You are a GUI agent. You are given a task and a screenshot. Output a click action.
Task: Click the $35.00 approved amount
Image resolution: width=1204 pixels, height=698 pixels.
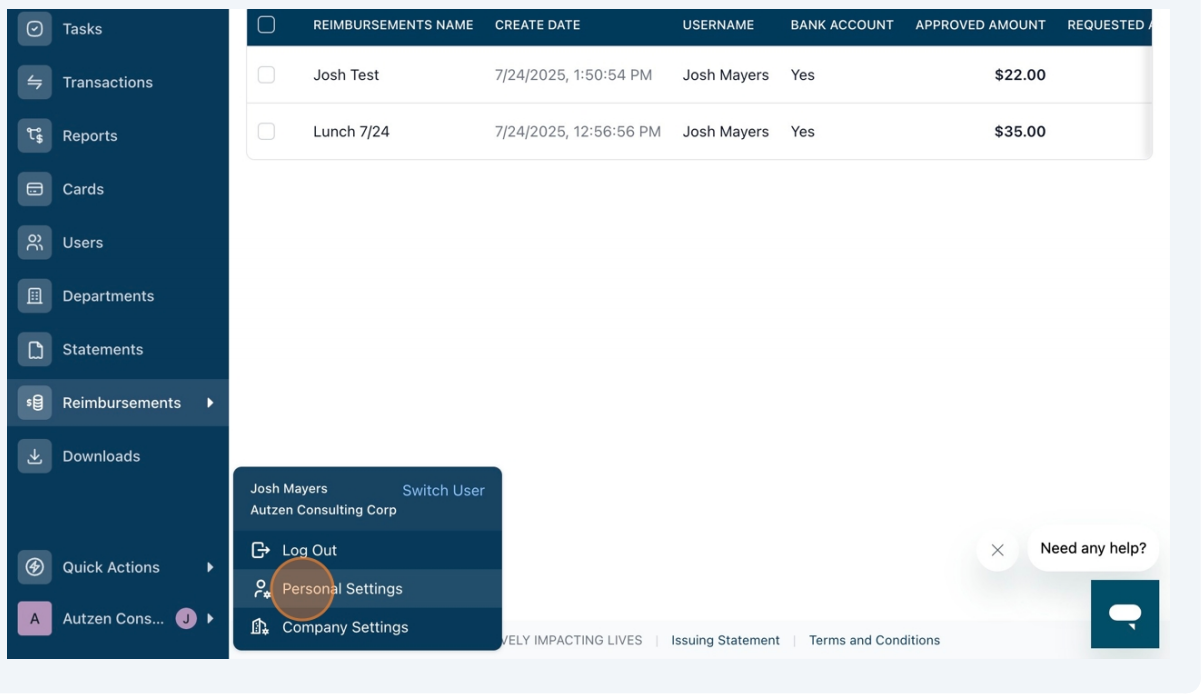[x=1020, y=132]
